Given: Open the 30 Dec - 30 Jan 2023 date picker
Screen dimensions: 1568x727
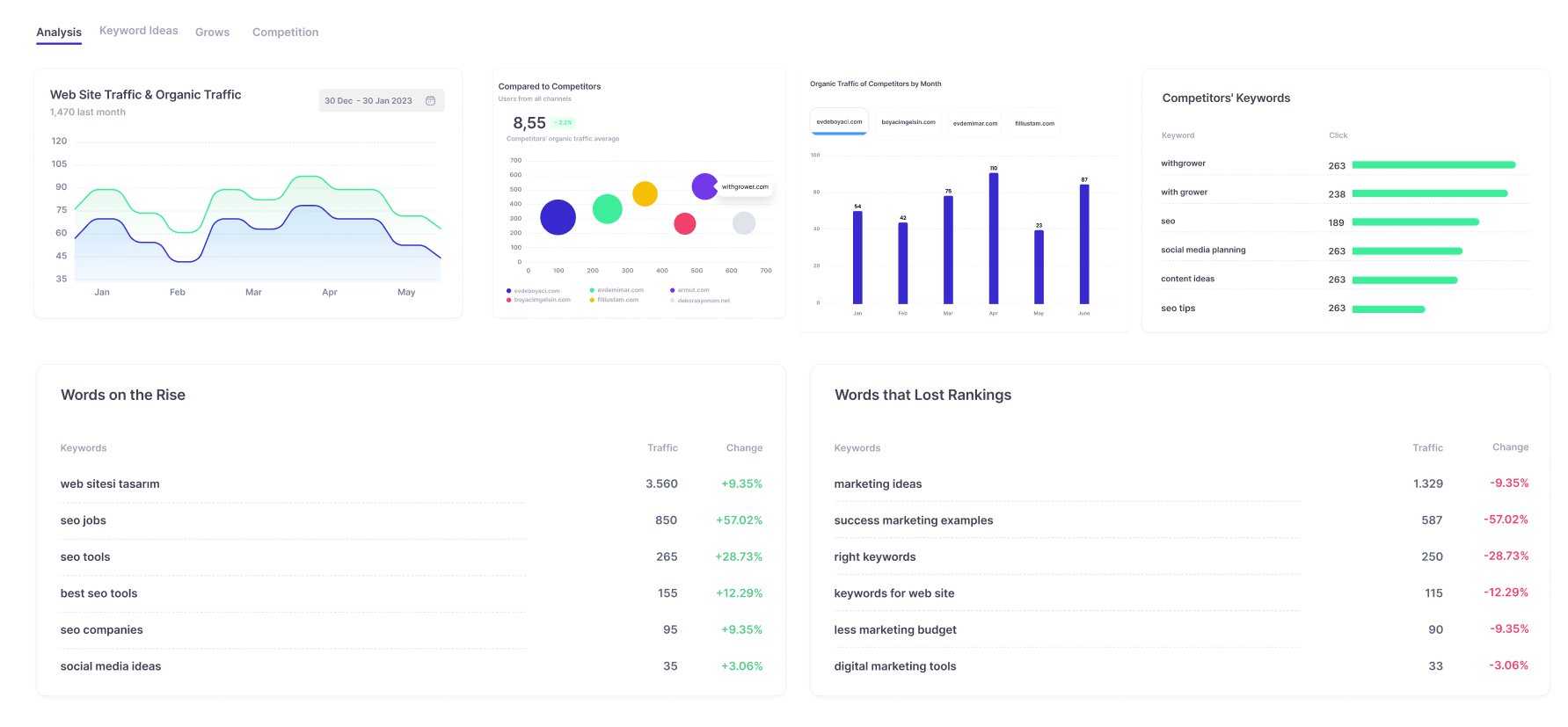Looking at the screenshot, I should [x=381, y=101].
